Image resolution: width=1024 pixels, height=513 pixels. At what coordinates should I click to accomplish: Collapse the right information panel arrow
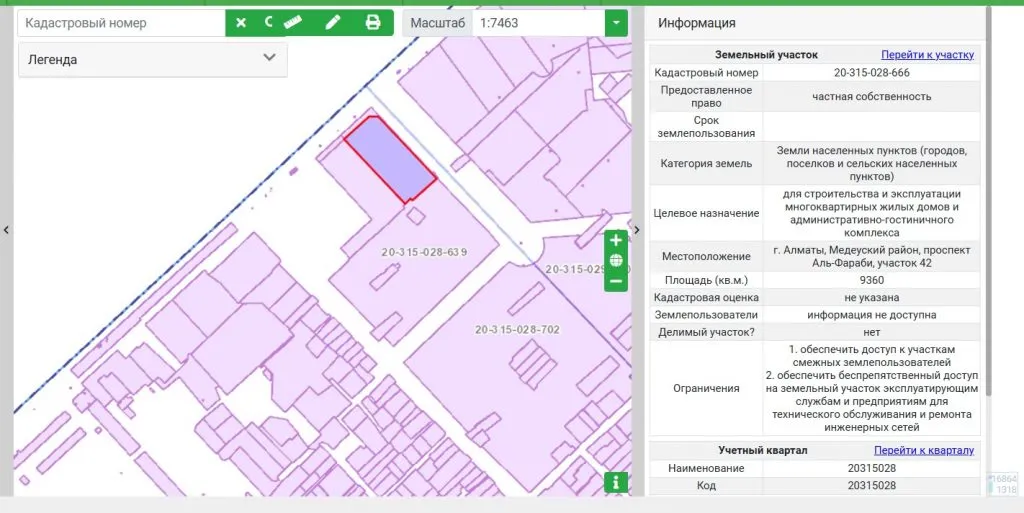coord(636,230)
